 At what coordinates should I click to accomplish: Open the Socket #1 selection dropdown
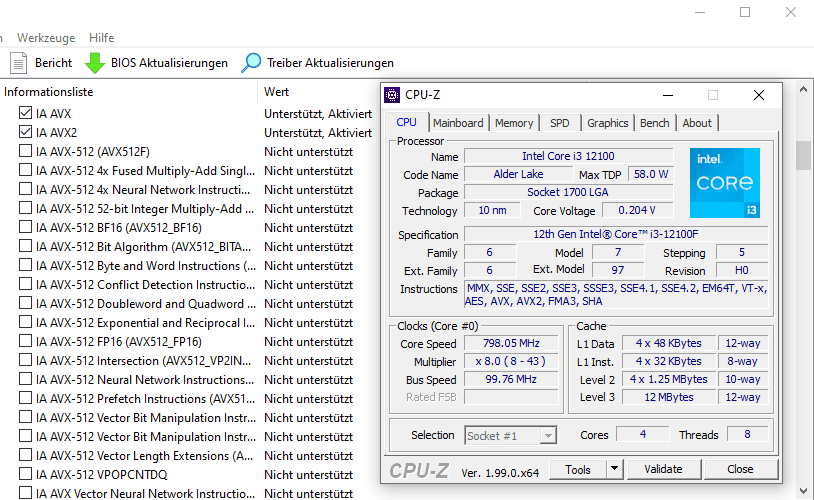point(511,436)
